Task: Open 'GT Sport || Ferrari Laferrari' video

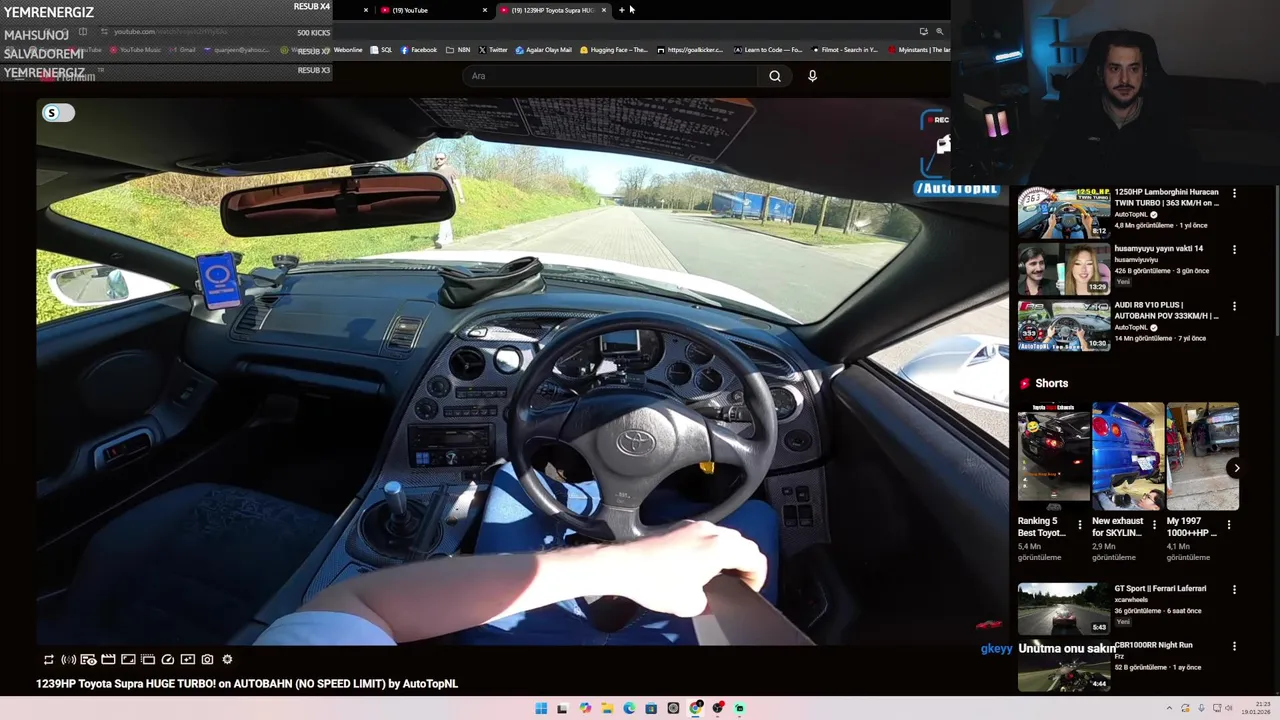Action: tap(1064, 609)
